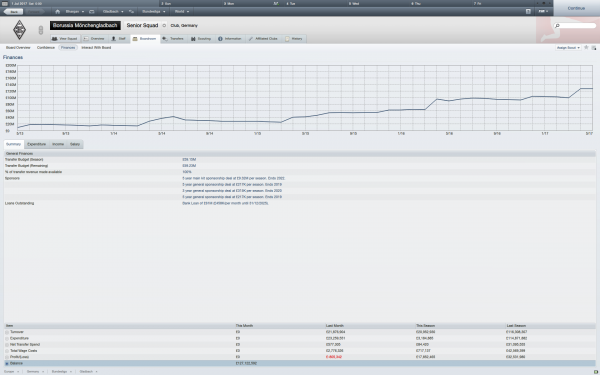600x375 pixels.
Task: Open the Bundesliga dropdown in top bar
Action: [x=153, y=11]
